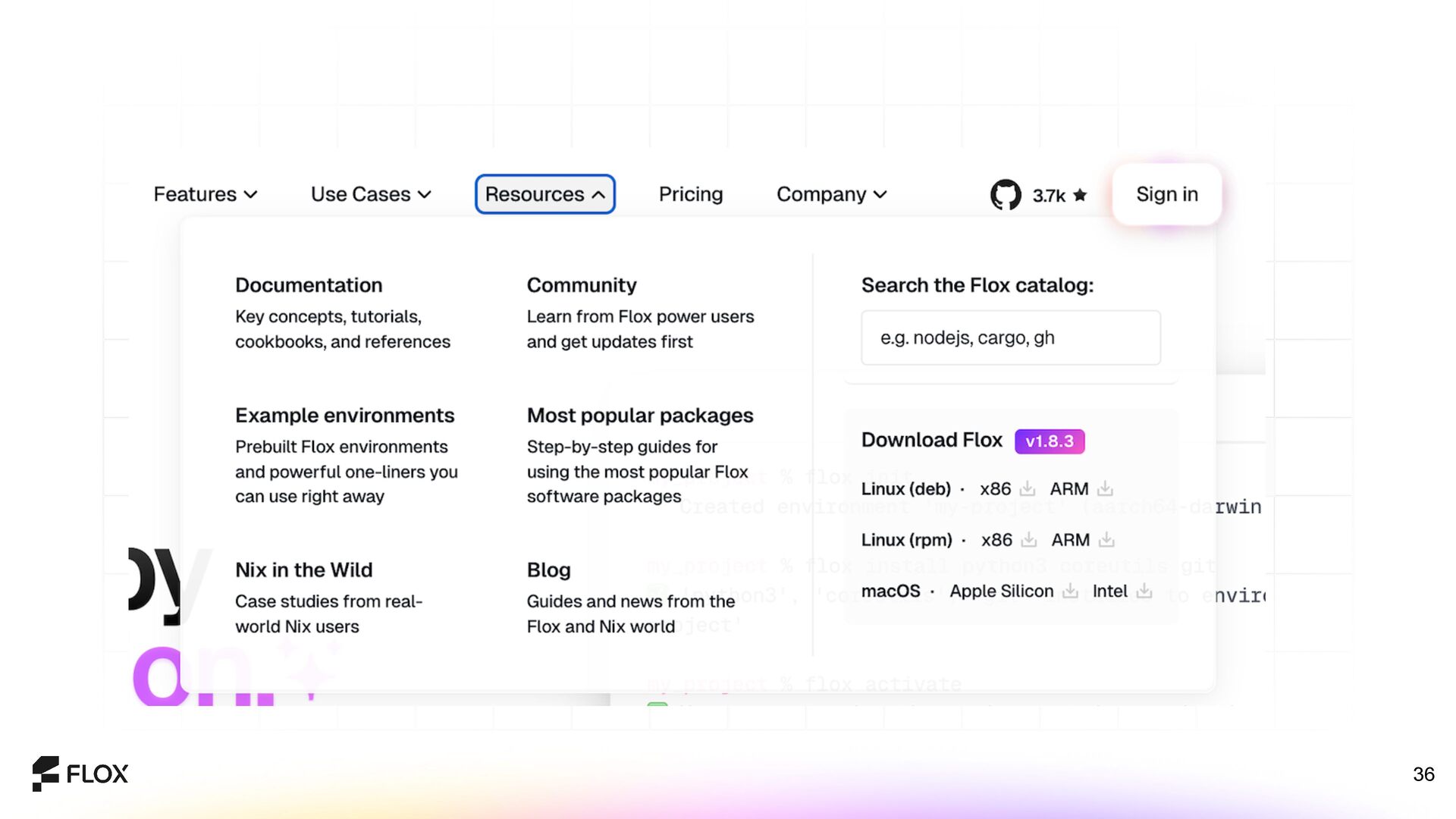This screenshot has width=1456, height=819.
Task: Download macOS Intel installer icon
Action: click(x=1144, y=591)
